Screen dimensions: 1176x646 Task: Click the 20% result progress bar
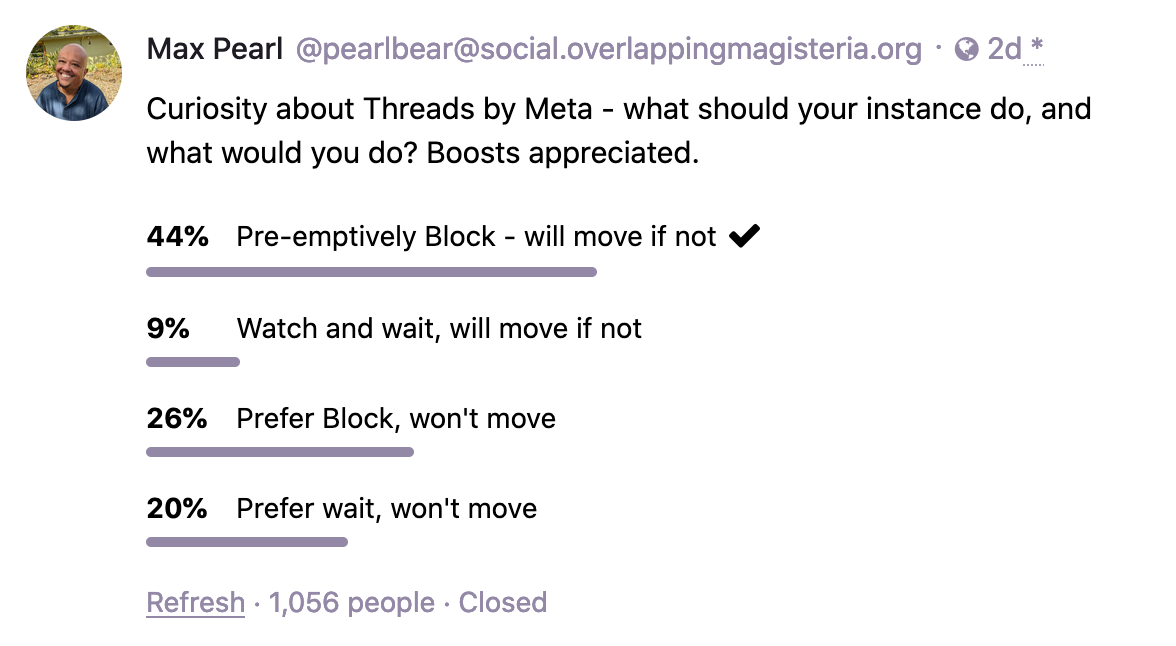click(x=247, y=541)
